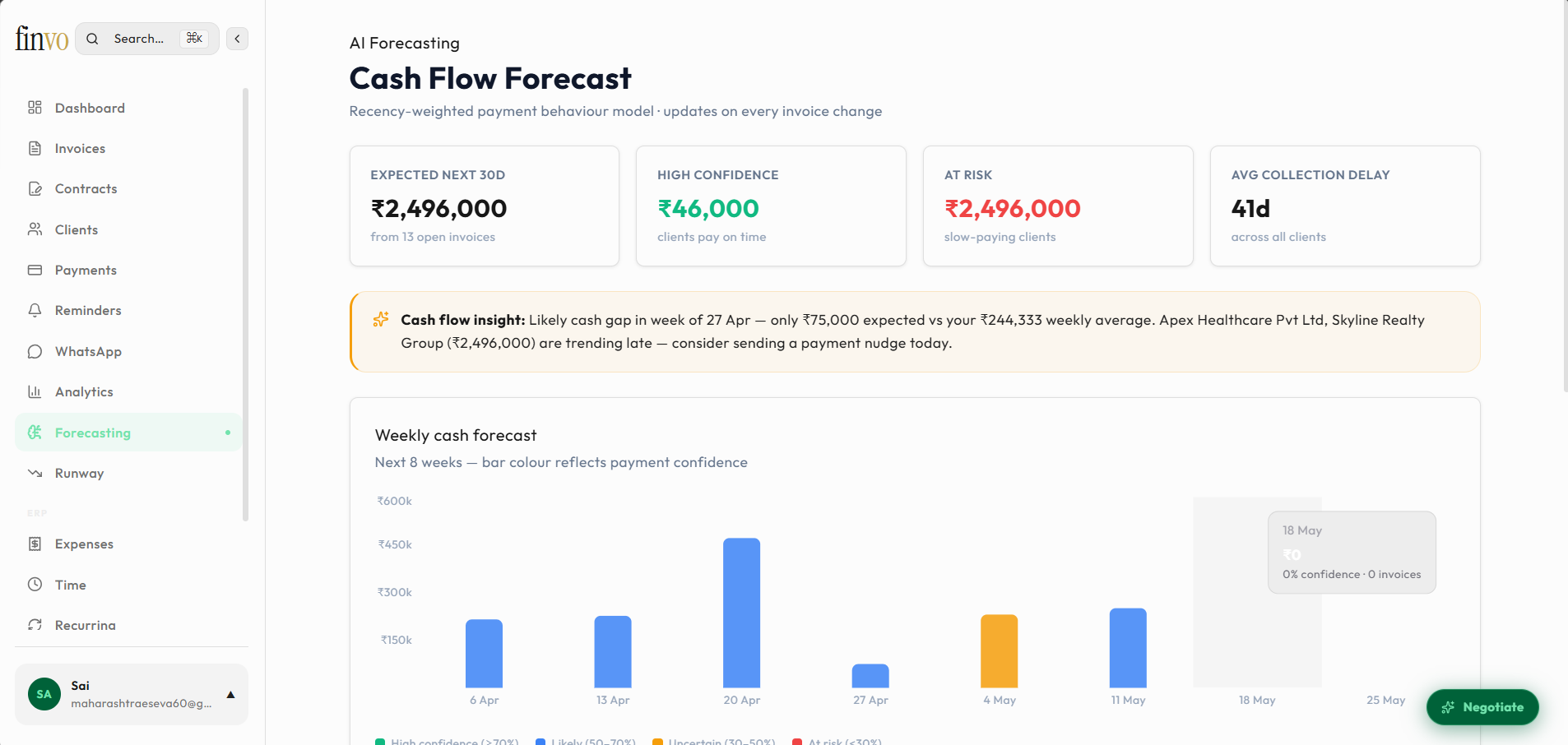Screen dimensions: 1568x745
Task: Open the Payments menu item
Action: pos(86,271)
